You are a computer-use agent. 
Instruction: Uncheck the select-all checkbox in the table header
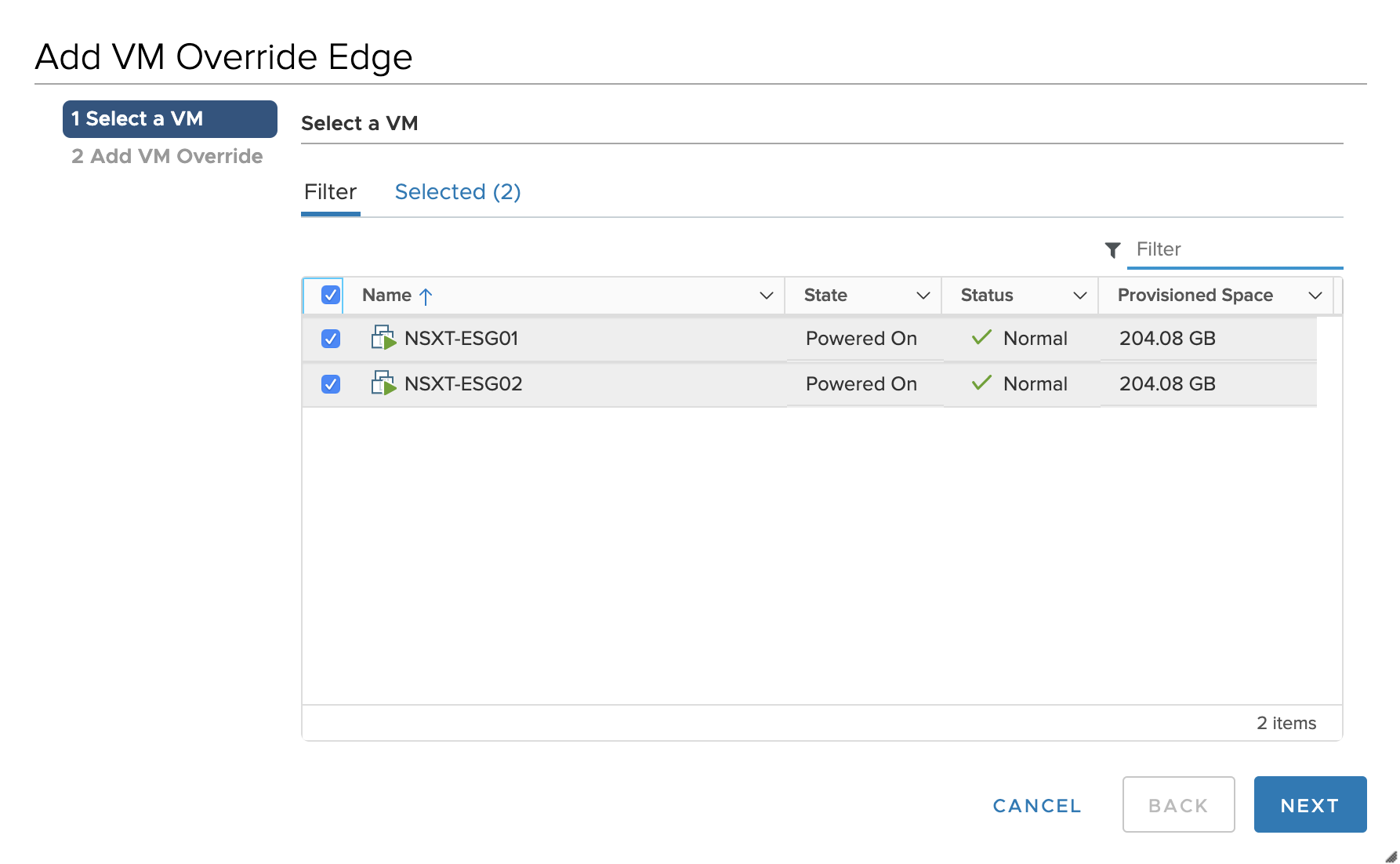pos(330,295)
